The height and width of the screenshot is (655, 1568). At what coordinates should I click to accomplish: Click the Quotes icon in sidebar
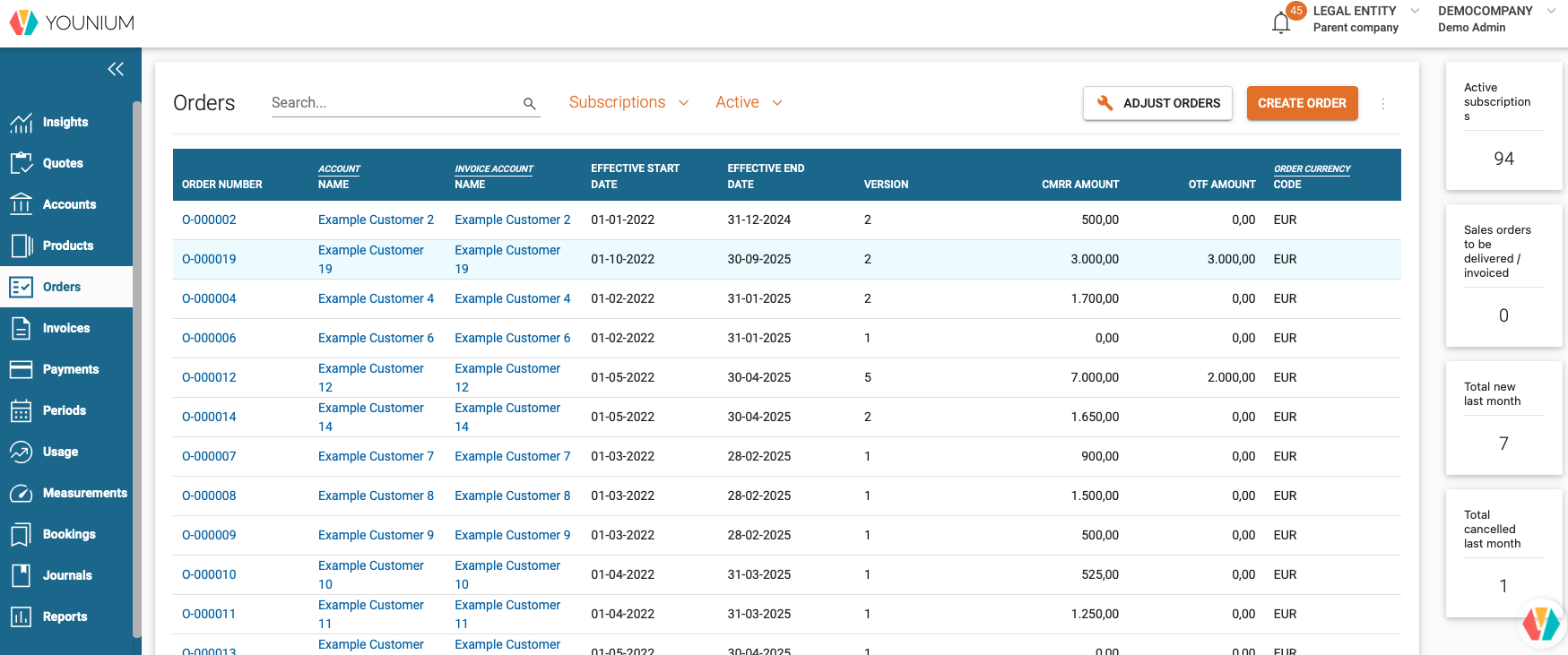tap(22, 163)
